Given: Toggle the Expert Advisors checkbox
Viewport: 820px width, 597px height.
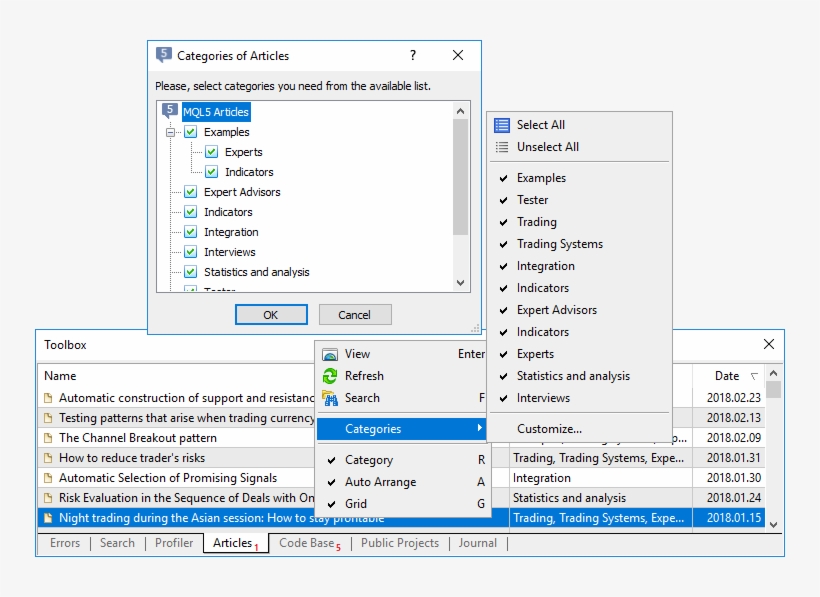Looking at the screenshot, I should [x=190, y=192].
